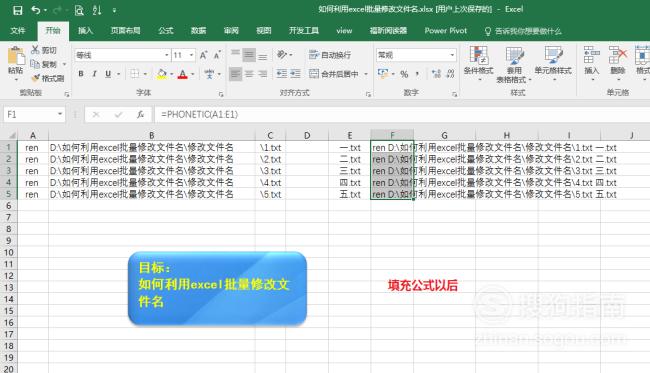This screenshot has width=650, height=373.
Task: Click the Increase Font Size icon
Action: click(x=203, y=55)
